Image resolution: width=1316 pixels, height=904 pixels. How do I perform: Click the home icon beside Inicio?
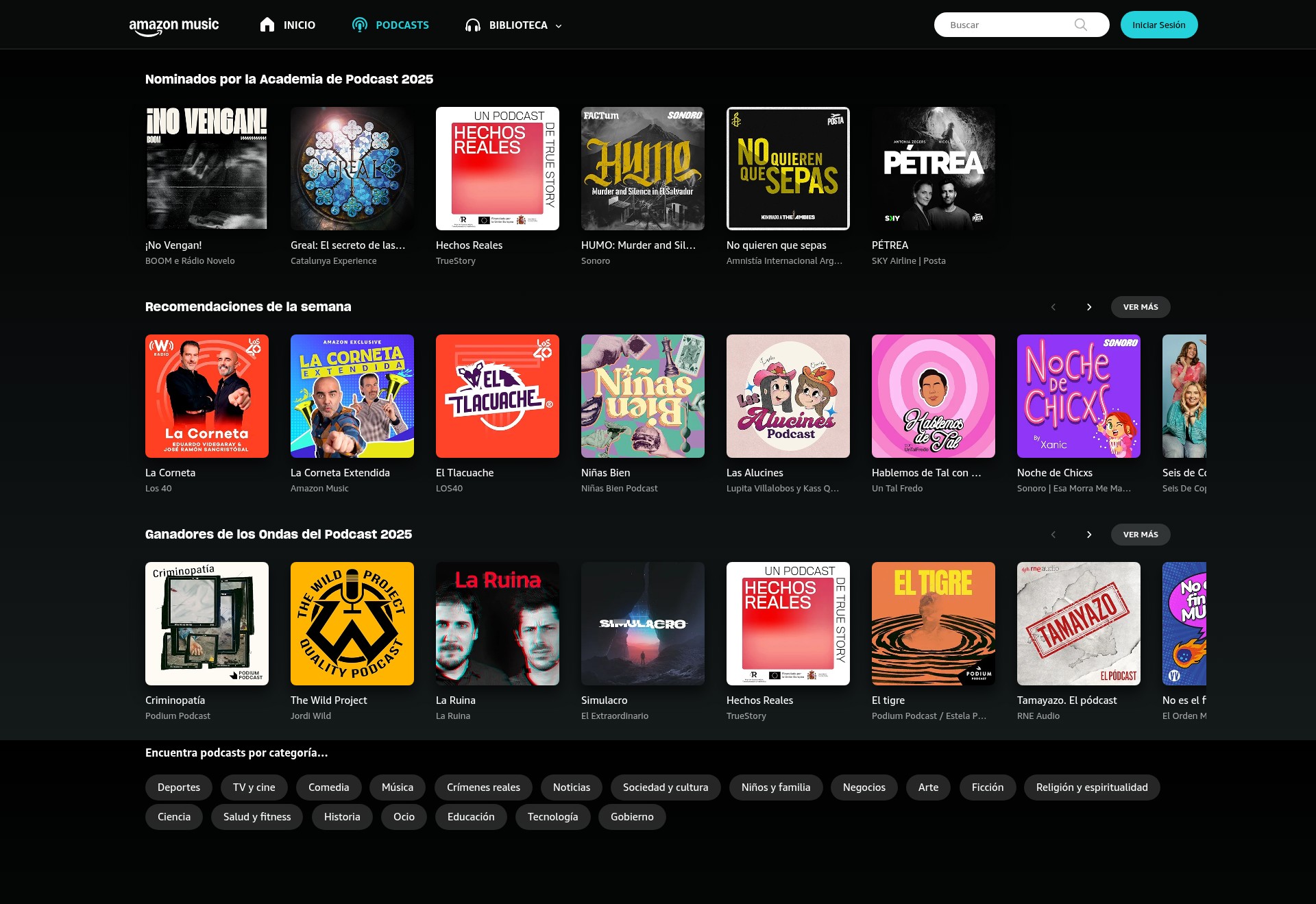267,25
